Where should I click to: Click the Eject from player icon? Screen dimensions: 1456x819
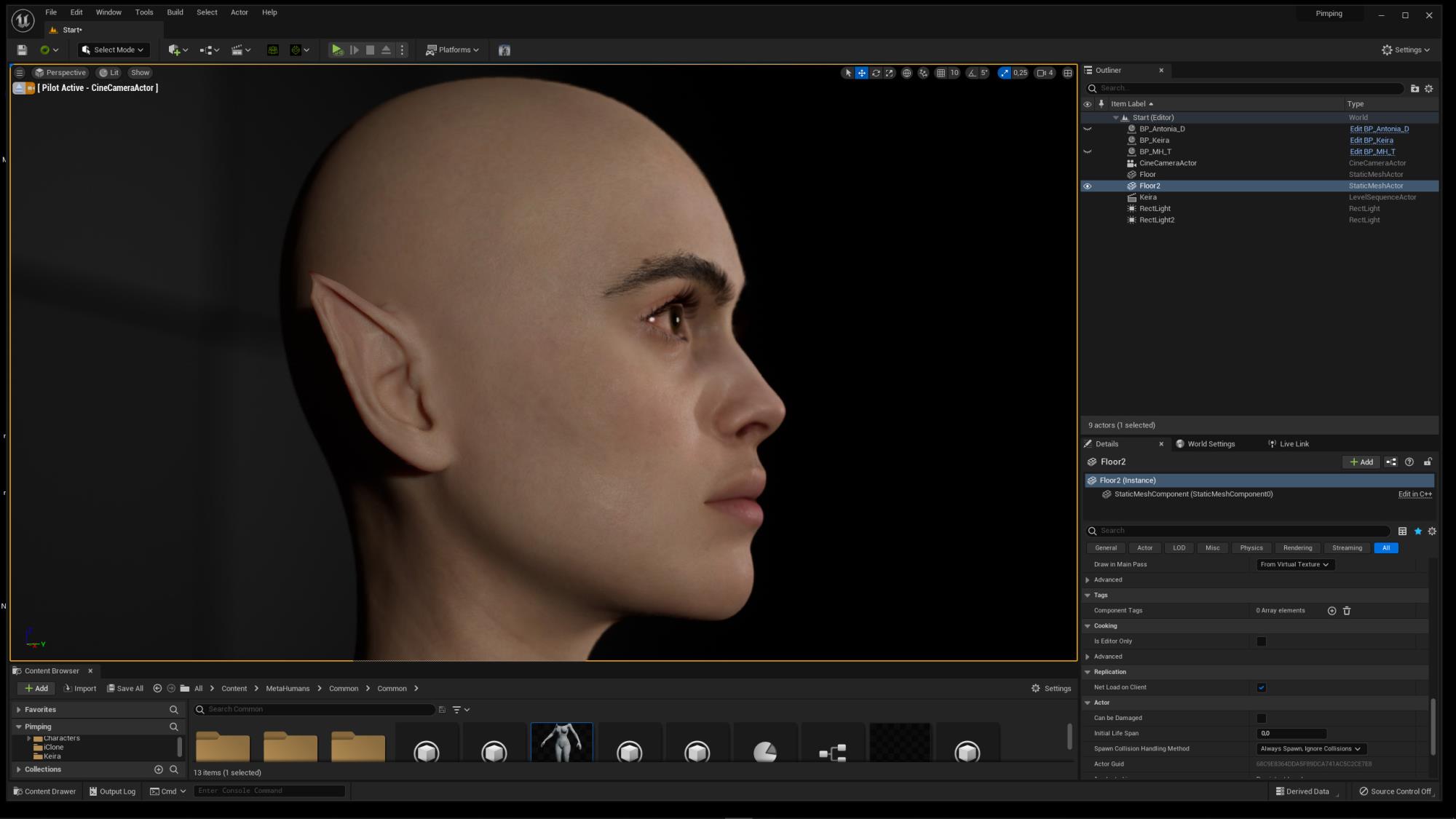pyautogui.click(x=386, y=50)
